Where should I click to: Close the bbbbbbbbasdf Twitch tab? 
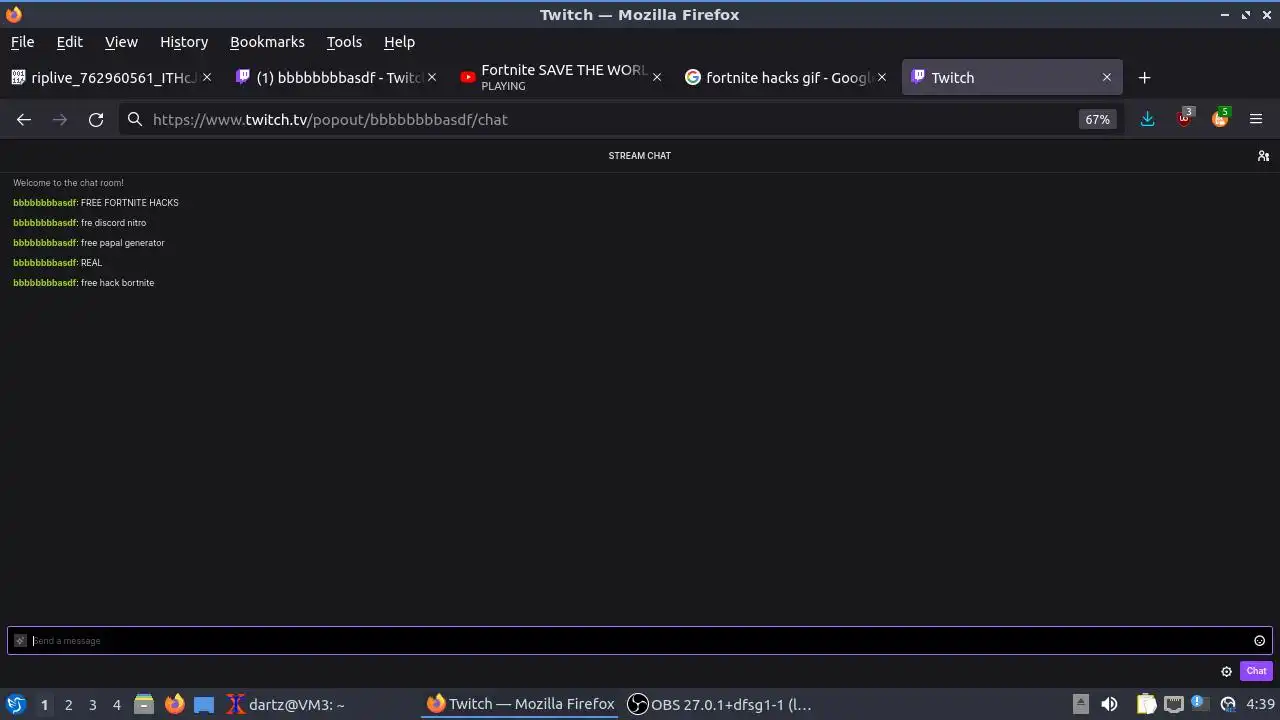pos(432,77)
